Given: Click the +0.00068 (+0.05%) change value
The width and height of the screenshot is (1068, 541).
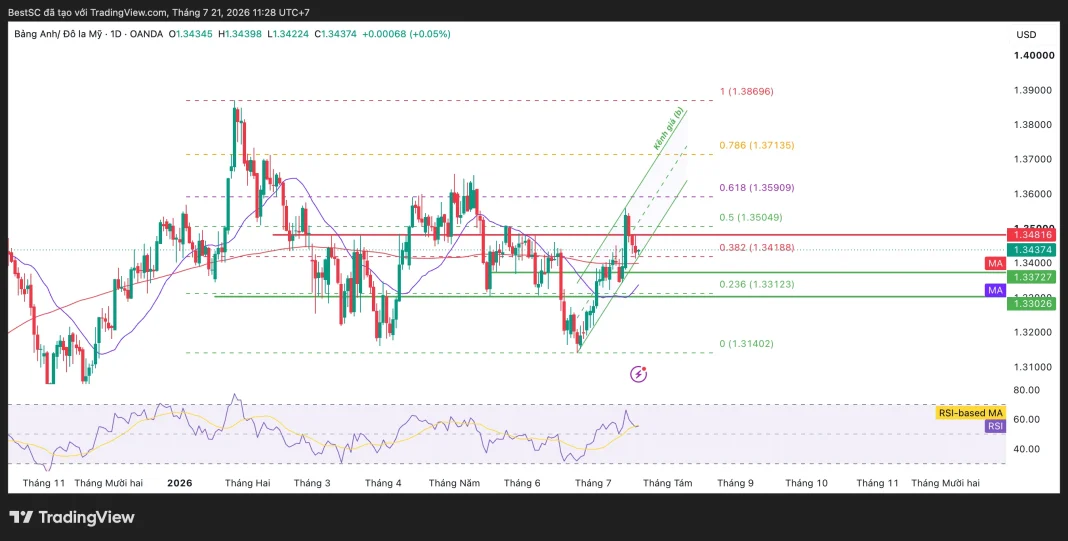Looking at the screenshot, I should click(x=407, y=33).
